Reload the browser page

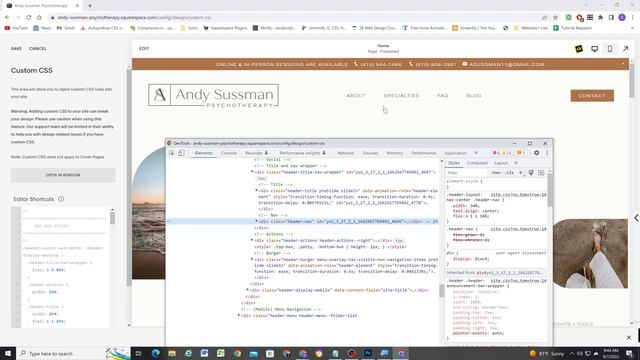pos(29,18)
